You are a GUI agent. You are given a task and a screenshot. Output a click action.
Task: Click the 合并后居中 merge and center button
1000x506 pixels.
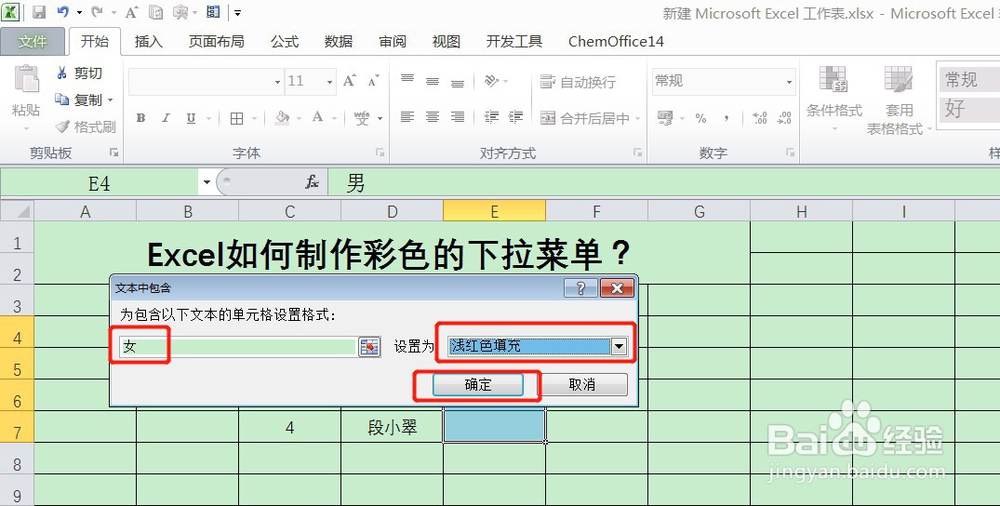pyautogui.click(x=585, y=118)
